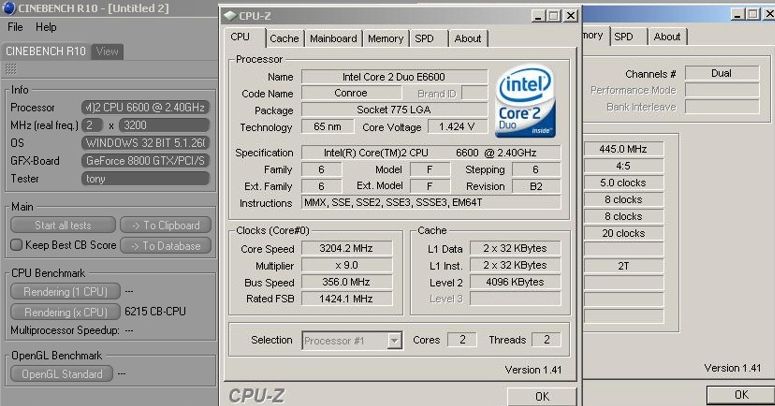Screen dimensions: 775x406
Task: Open the About tab in front CPU-Z window
Action: 468,38
